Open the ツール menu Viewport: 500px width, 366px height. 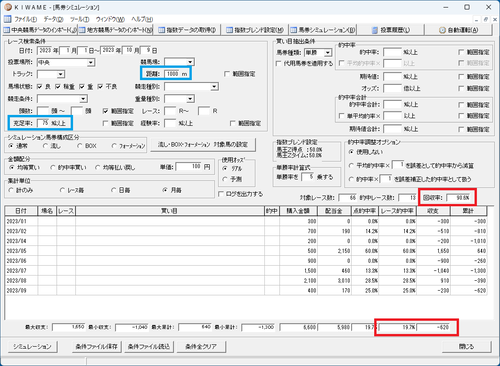79,19
